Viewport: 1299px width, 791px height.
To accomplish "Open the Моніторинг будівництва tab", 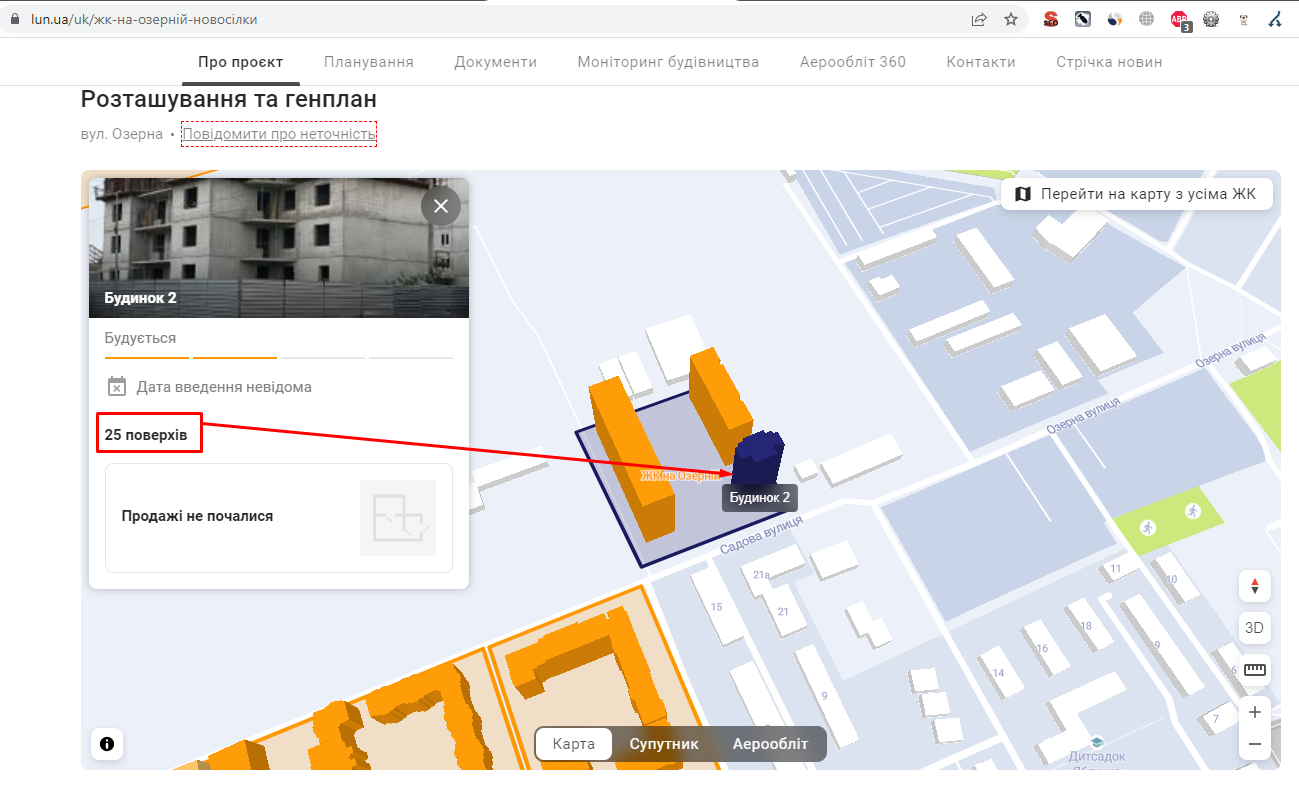I will pyautogui.click(x=668, y=62).
